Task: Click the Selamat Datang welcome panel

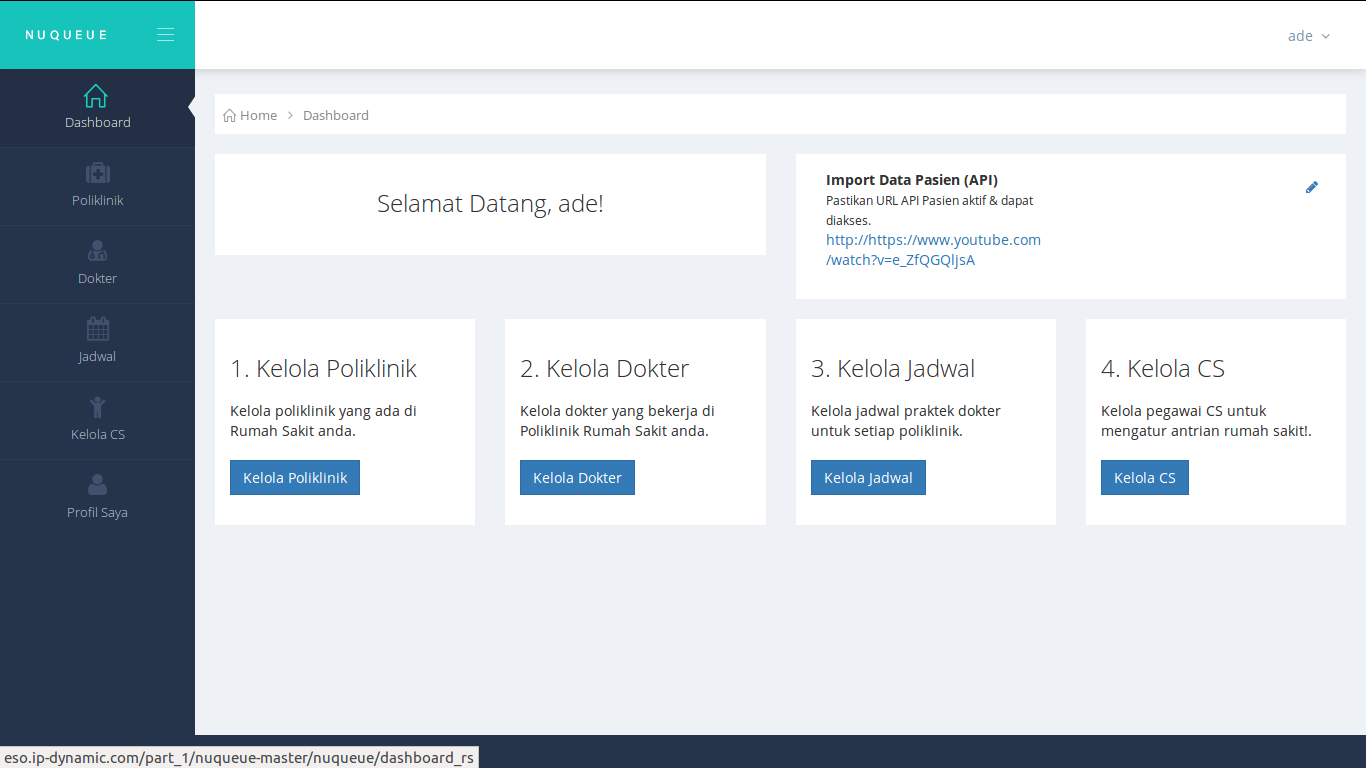Action: [490, 204]
